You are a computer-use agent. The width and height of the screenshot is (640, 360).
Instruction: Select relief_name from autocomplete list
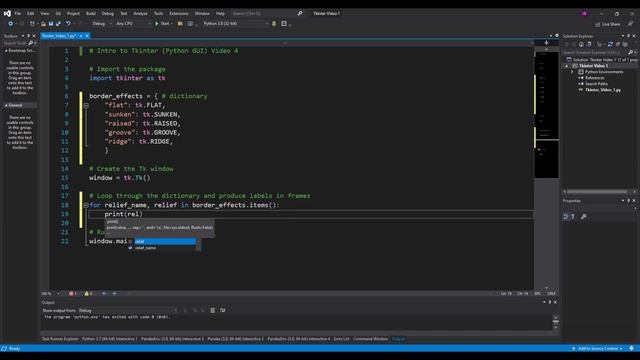pyautogui.click(x=165, y=248)
